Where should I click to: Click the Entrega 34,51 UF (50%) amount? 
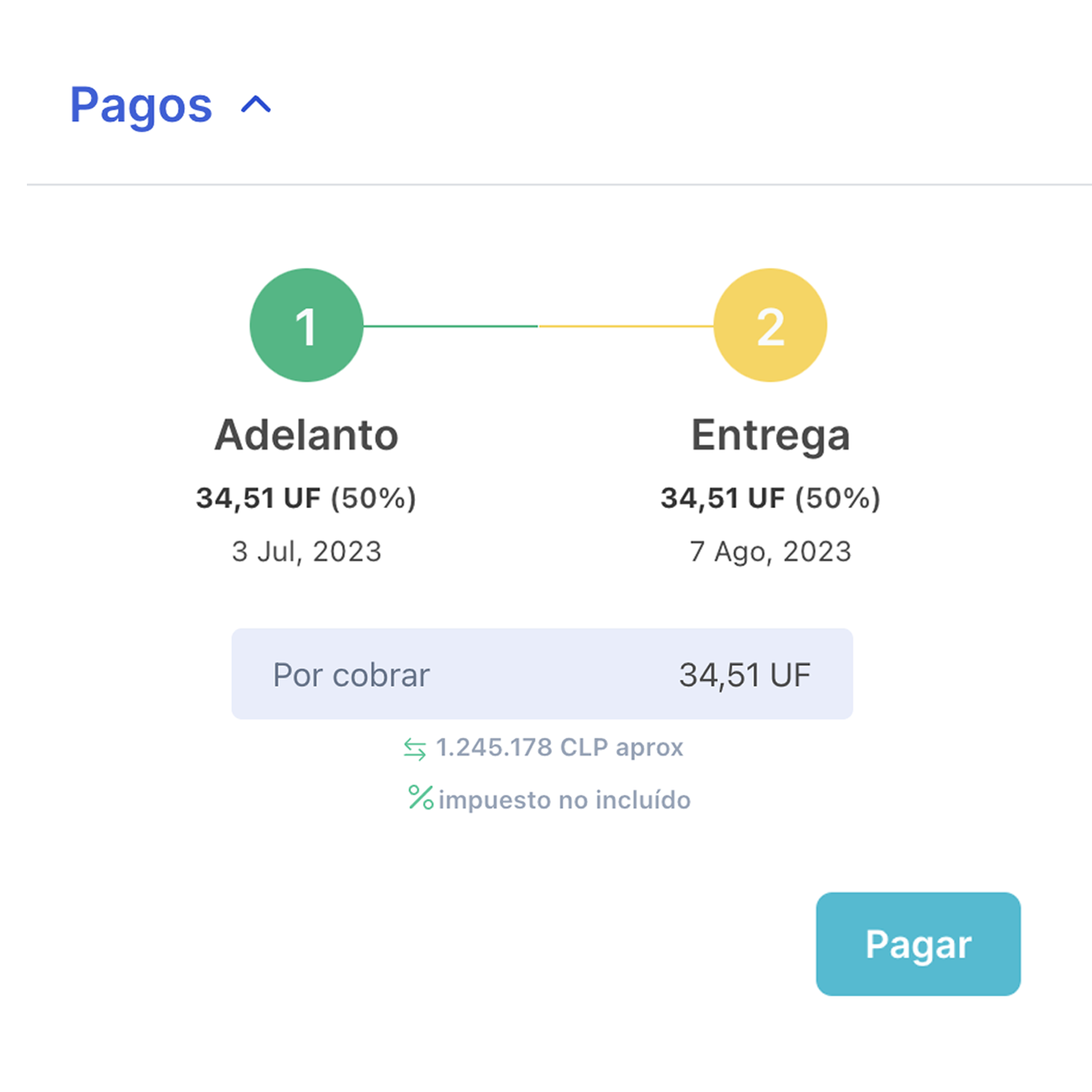click(770, 498)
